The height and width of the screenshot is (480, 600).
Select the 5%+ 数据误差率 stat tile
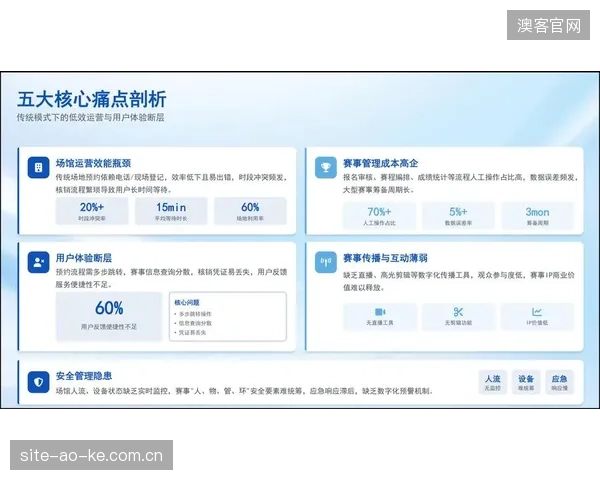pos(458,216)
